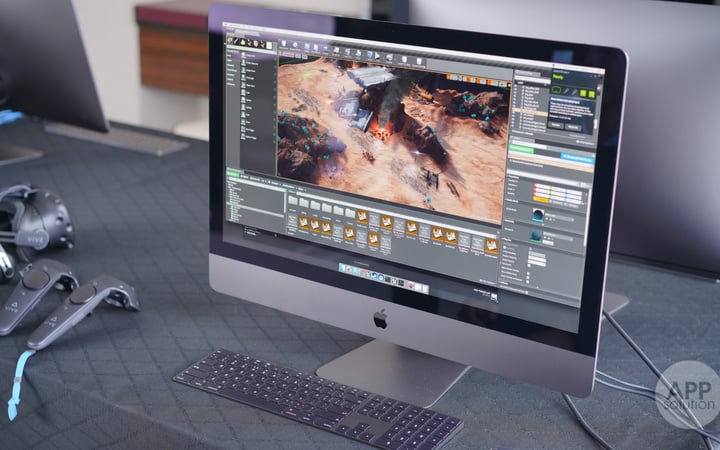
Task: Click the Cinematics clapperboard toolbar icon
Action: click(347, 52)
